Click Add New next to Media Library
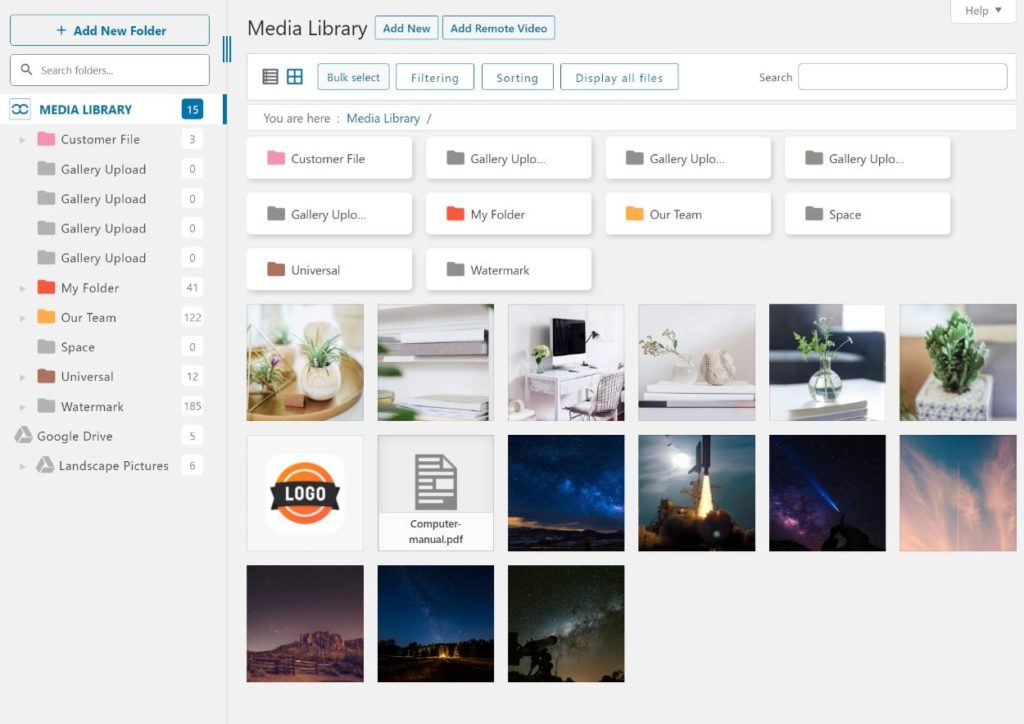This screenshot has width=1024, height=724. 406,28
